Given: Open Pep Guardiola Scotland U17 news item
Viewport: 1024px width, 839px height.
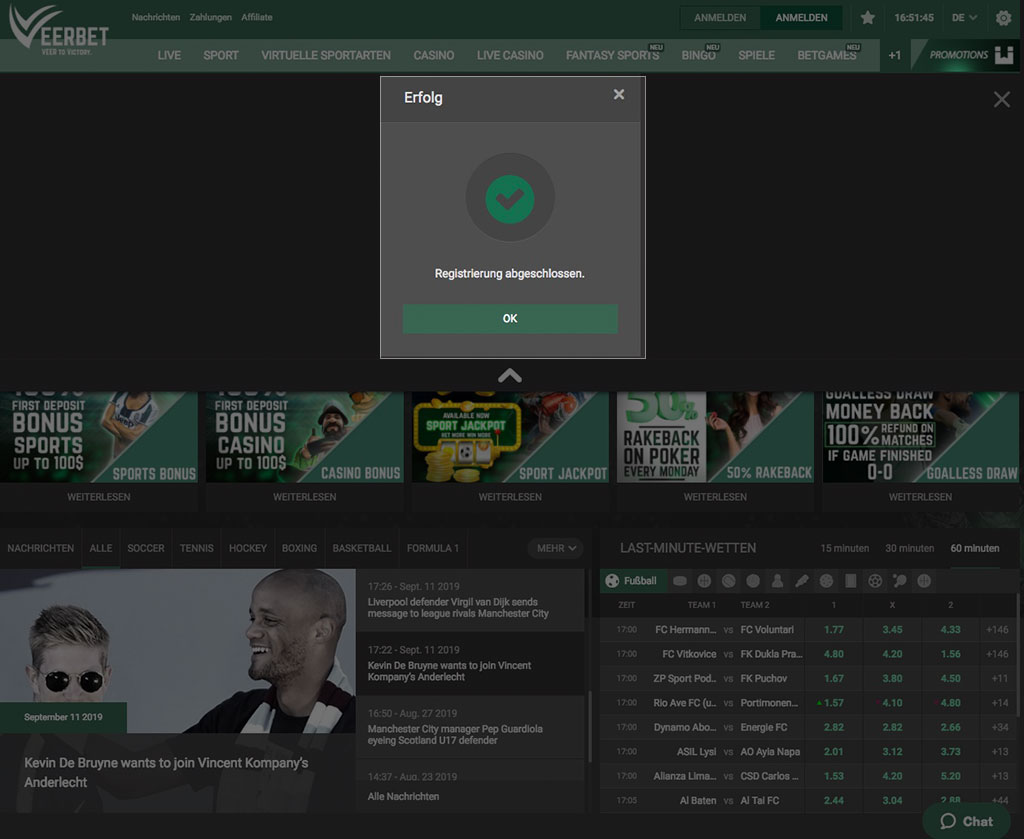Looking at the screenshot, I should click(x=455, y=735).
